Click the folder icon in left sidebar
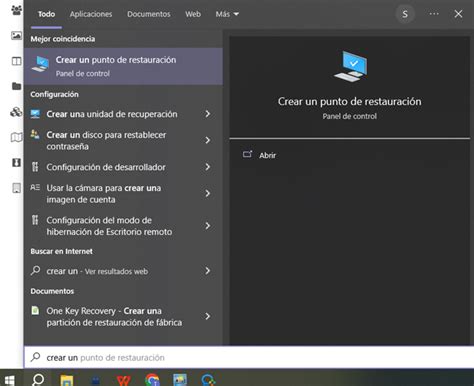The width and height of the screenshot is (474, 386). [x=16, y=86]
